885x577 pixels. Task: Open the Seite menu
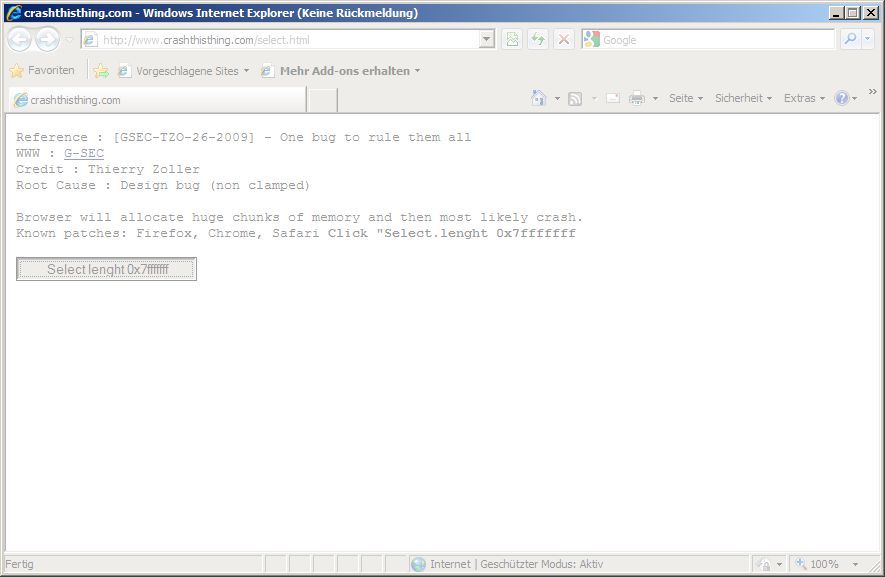pos(686,98)
